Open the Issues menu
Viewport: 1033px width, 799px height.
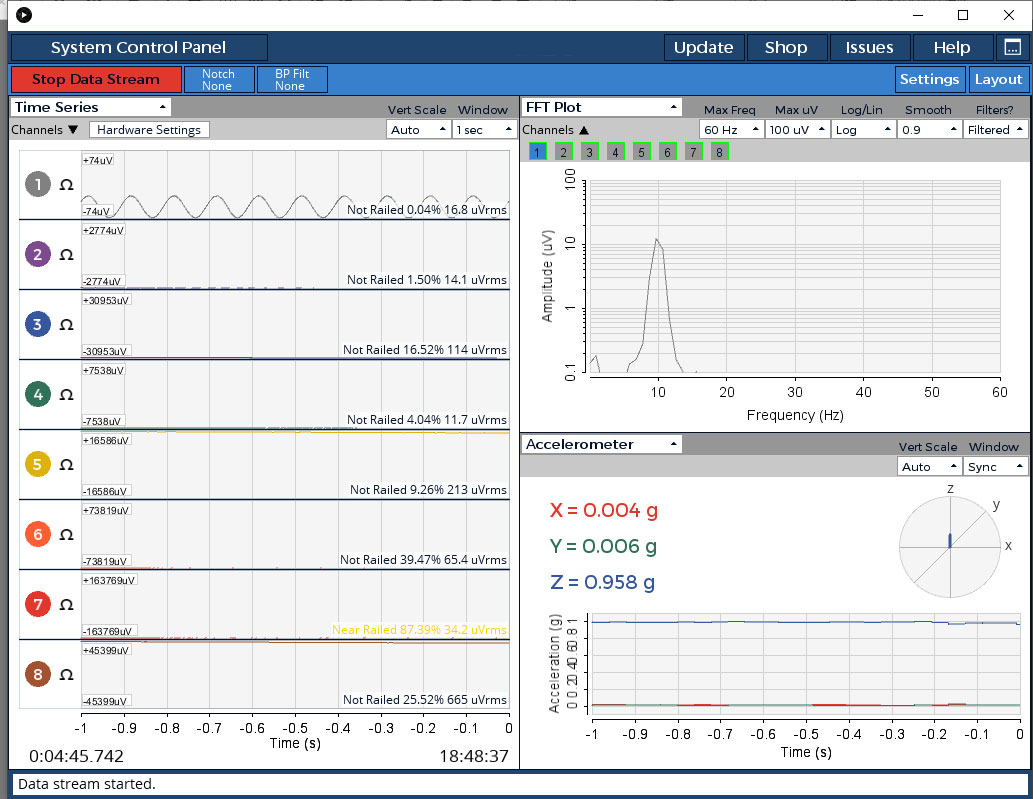[869, 47]
